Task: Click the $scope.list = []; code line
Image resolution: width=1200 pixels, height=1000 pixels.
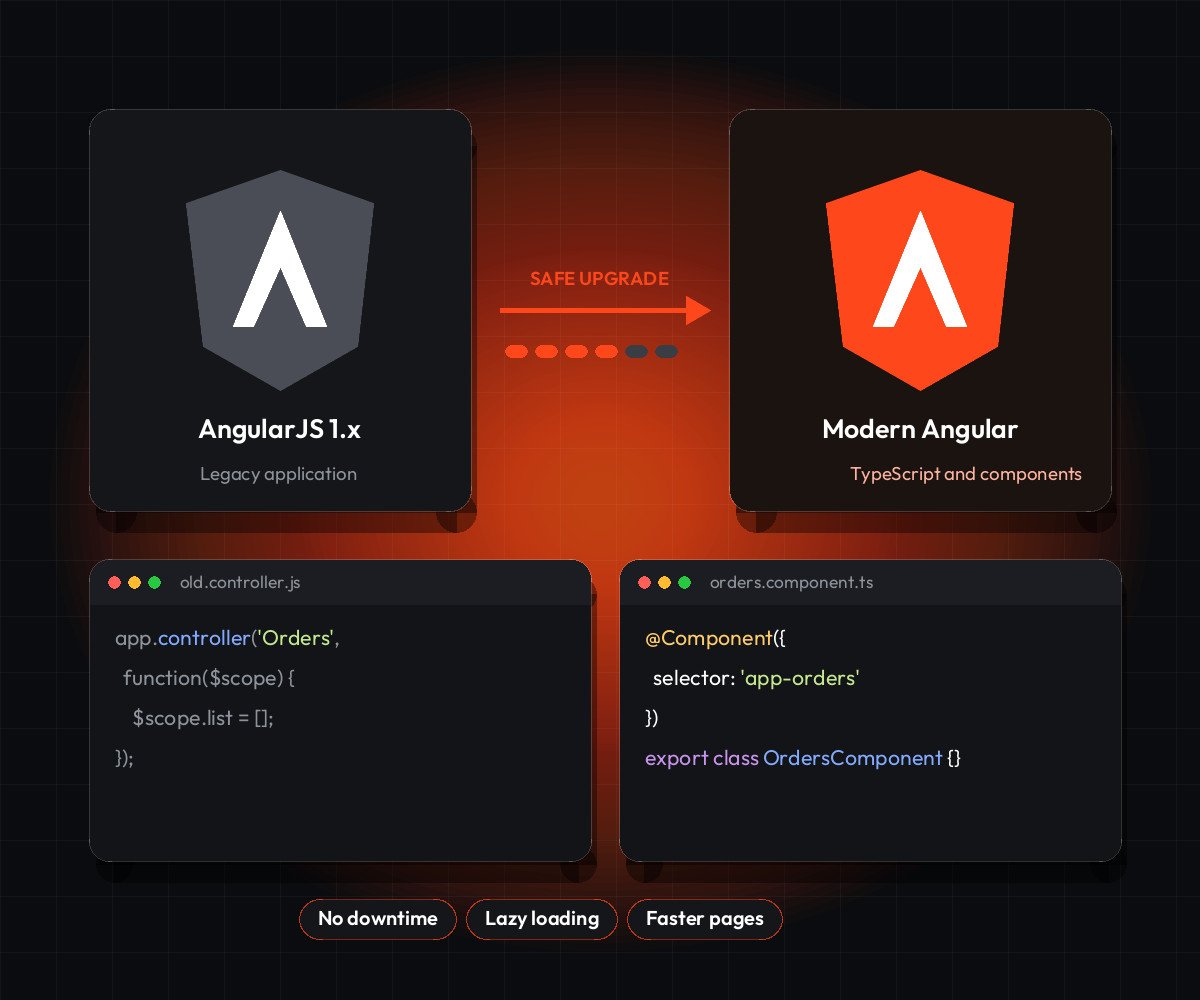Action: pos(203,718)
